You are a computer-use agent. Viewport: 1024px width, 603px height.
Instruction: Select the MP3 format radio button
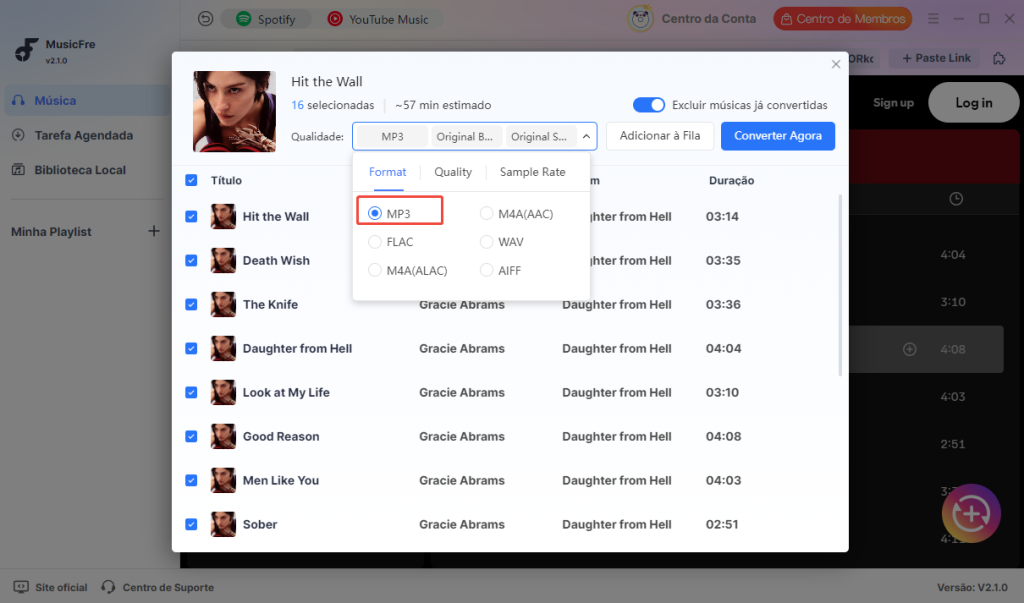point(374,214)
